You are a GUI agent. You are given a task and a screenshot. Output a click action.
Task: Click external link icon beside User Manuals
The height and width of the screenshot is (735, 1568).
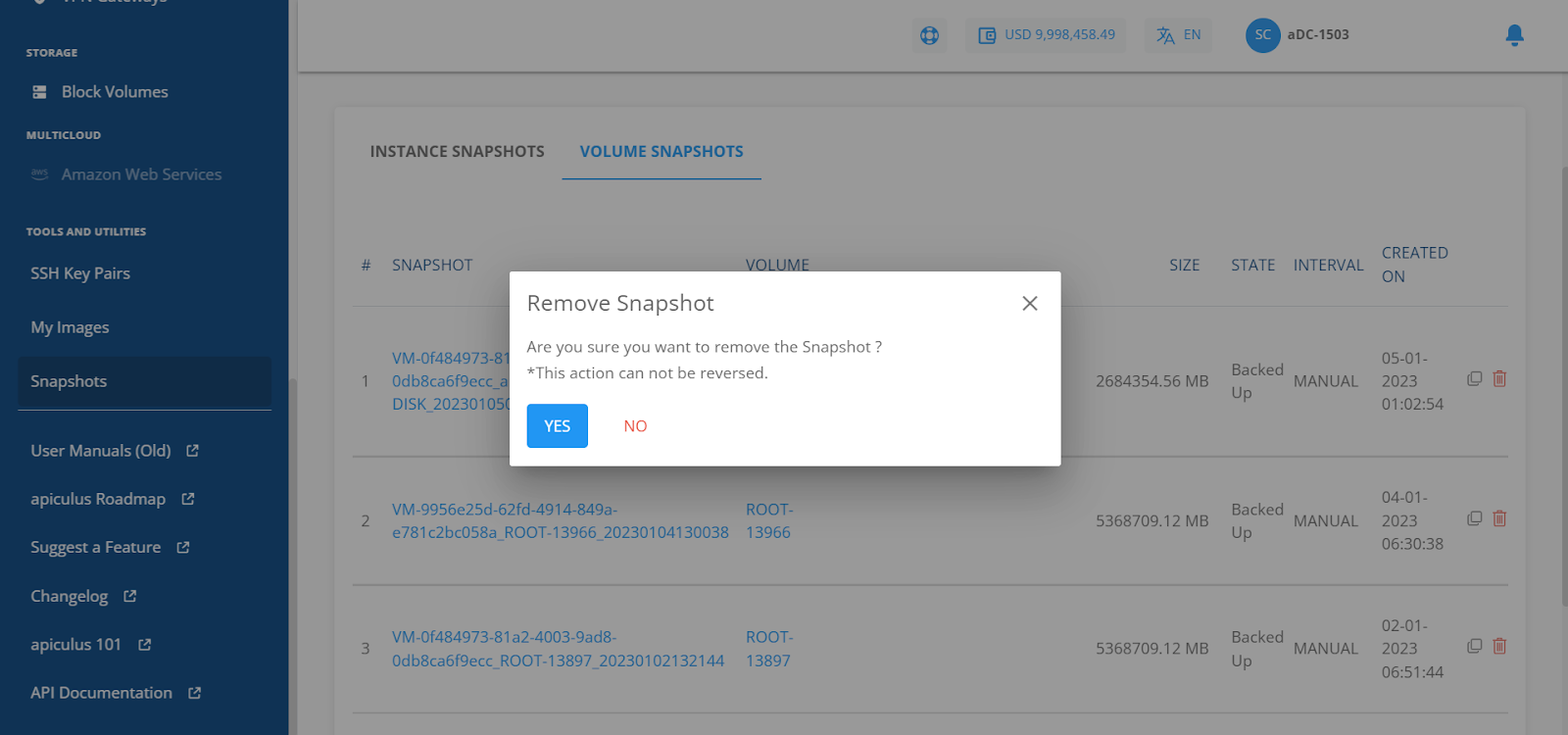pos(192,451)
